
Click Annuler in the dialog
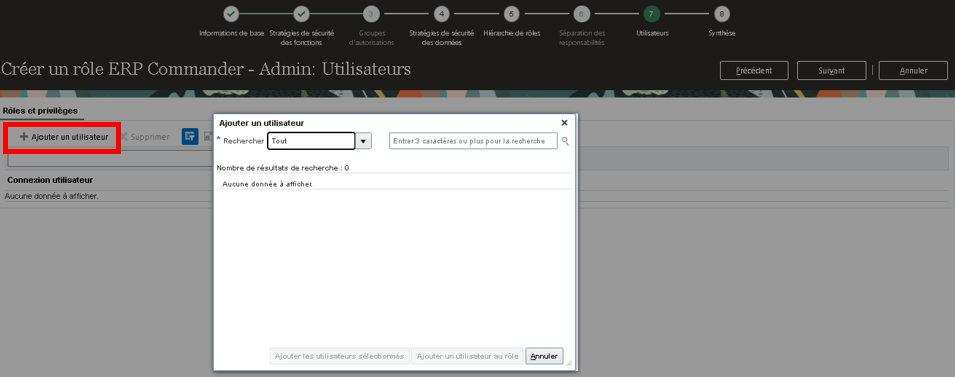544,356
